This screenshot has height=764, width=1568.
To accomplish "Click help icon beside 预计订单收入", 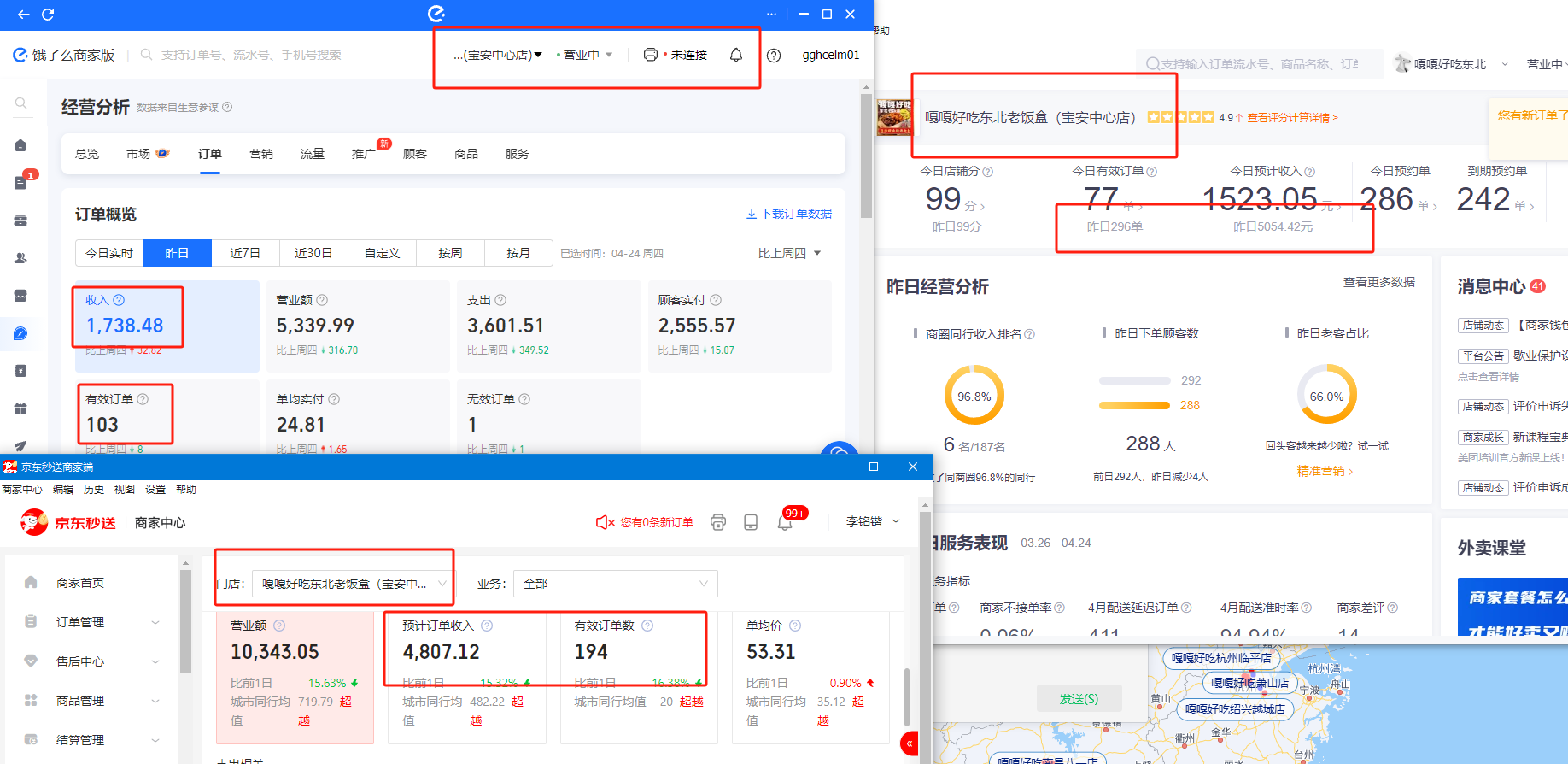I will 487,626.
